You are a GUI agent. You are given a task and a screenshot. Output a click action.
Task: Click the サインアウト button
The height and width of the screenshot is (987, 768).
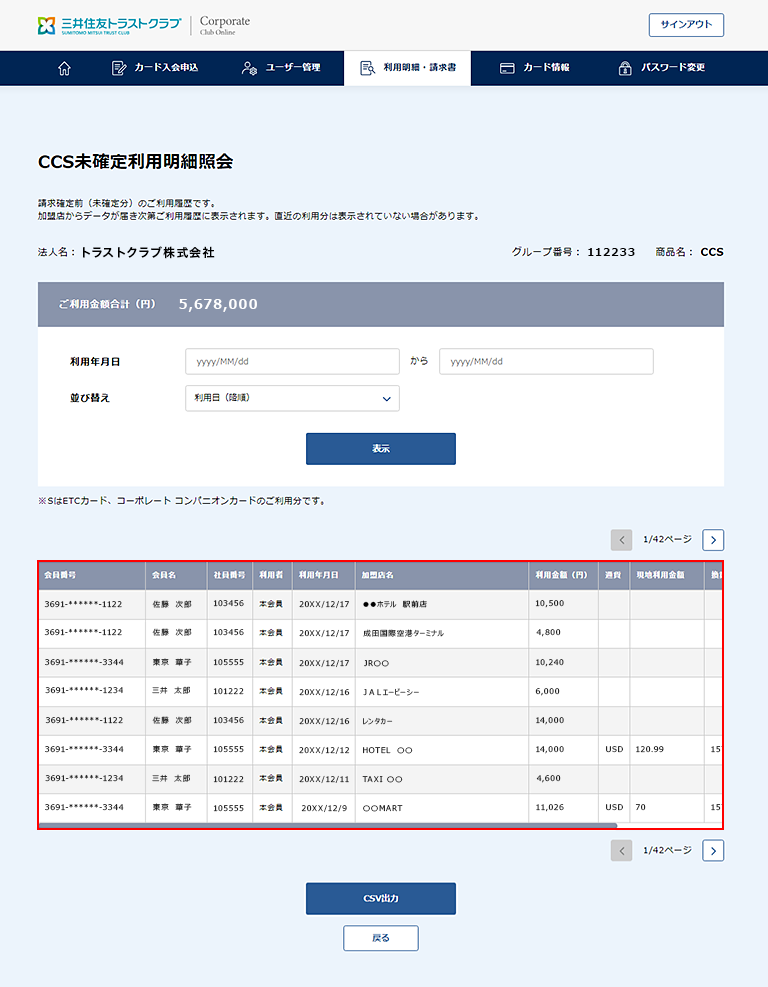(686, 25)
